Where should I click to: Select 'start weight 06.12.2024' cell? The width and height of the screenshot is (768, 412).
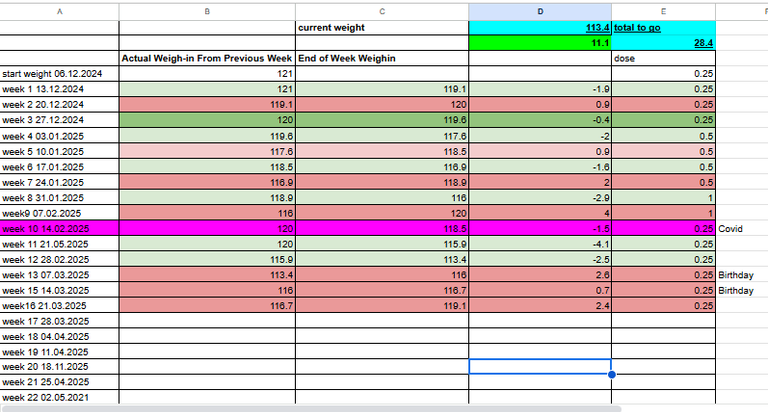[x=59, y=73]
